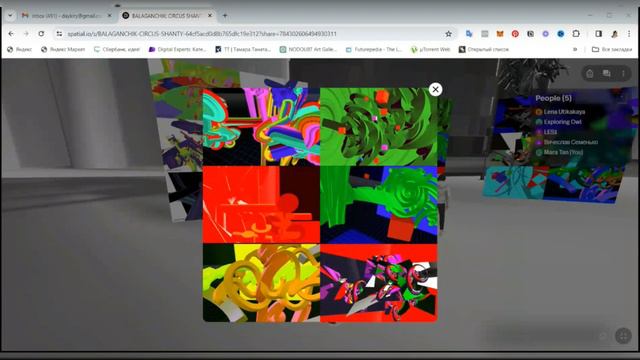Click the all-red artwork tile
Screen dimensions: 640x360
pyautogui.click(x=261, y=204)
